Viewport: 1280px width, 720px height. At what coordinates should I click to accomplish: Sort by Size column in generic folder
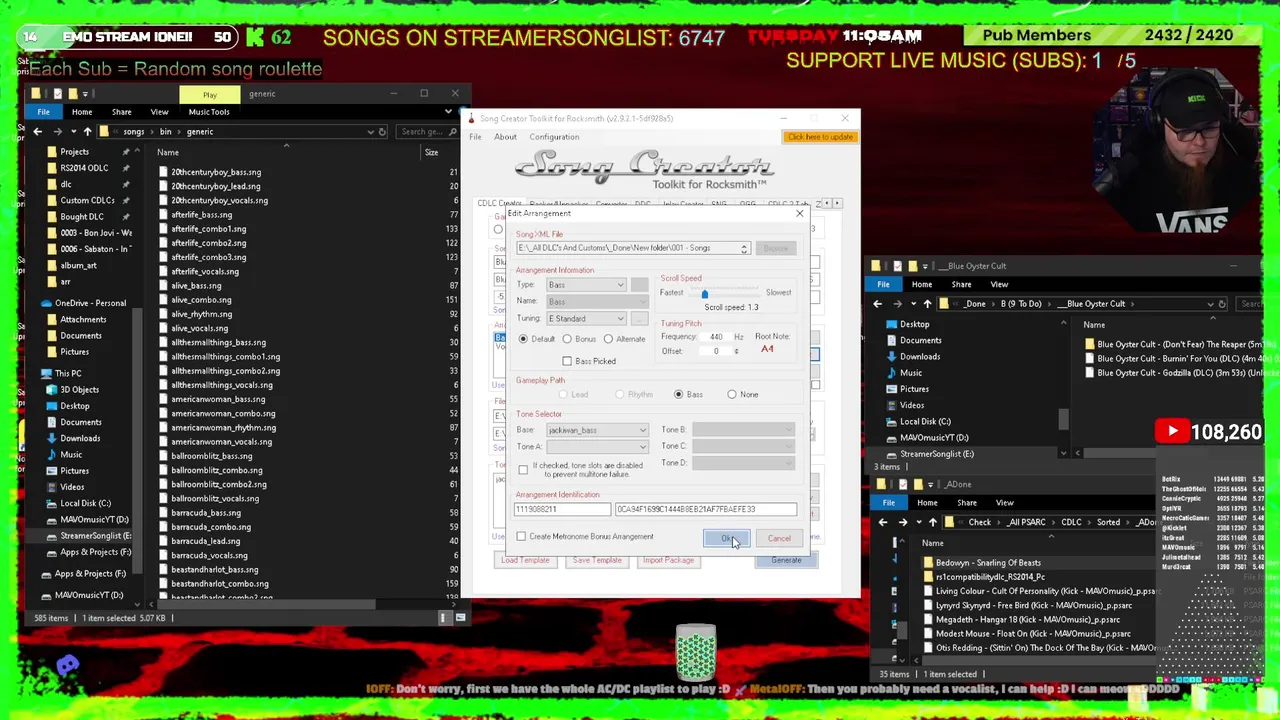click(431, 153)
